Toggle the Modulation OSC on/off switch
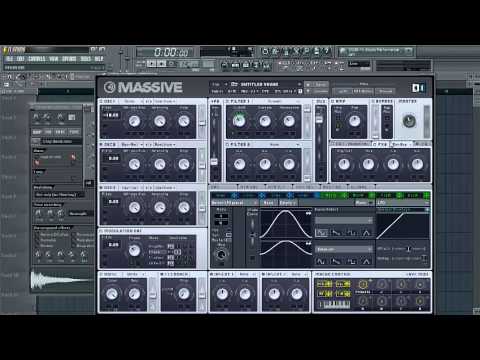 pos(101,231)
